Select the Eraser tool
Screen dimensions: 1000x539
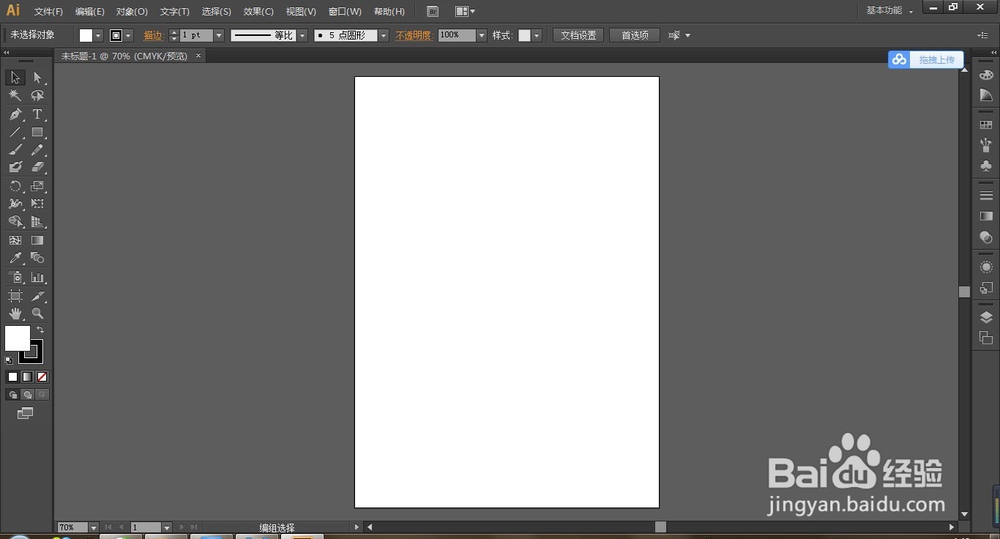(x=38, y=167)
